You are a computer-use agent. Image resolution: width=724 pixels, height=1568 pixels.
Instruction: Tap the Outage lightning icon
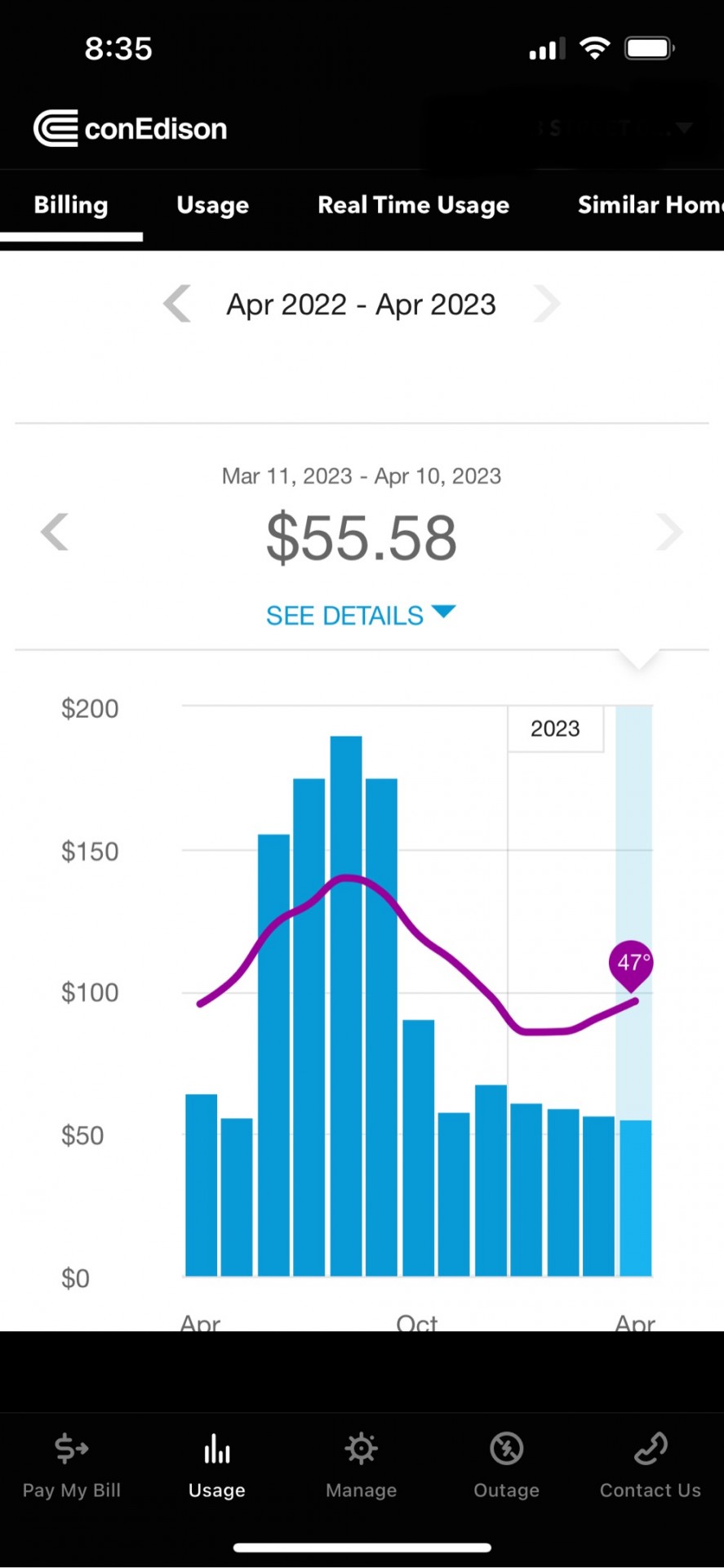click(506, 1449)
